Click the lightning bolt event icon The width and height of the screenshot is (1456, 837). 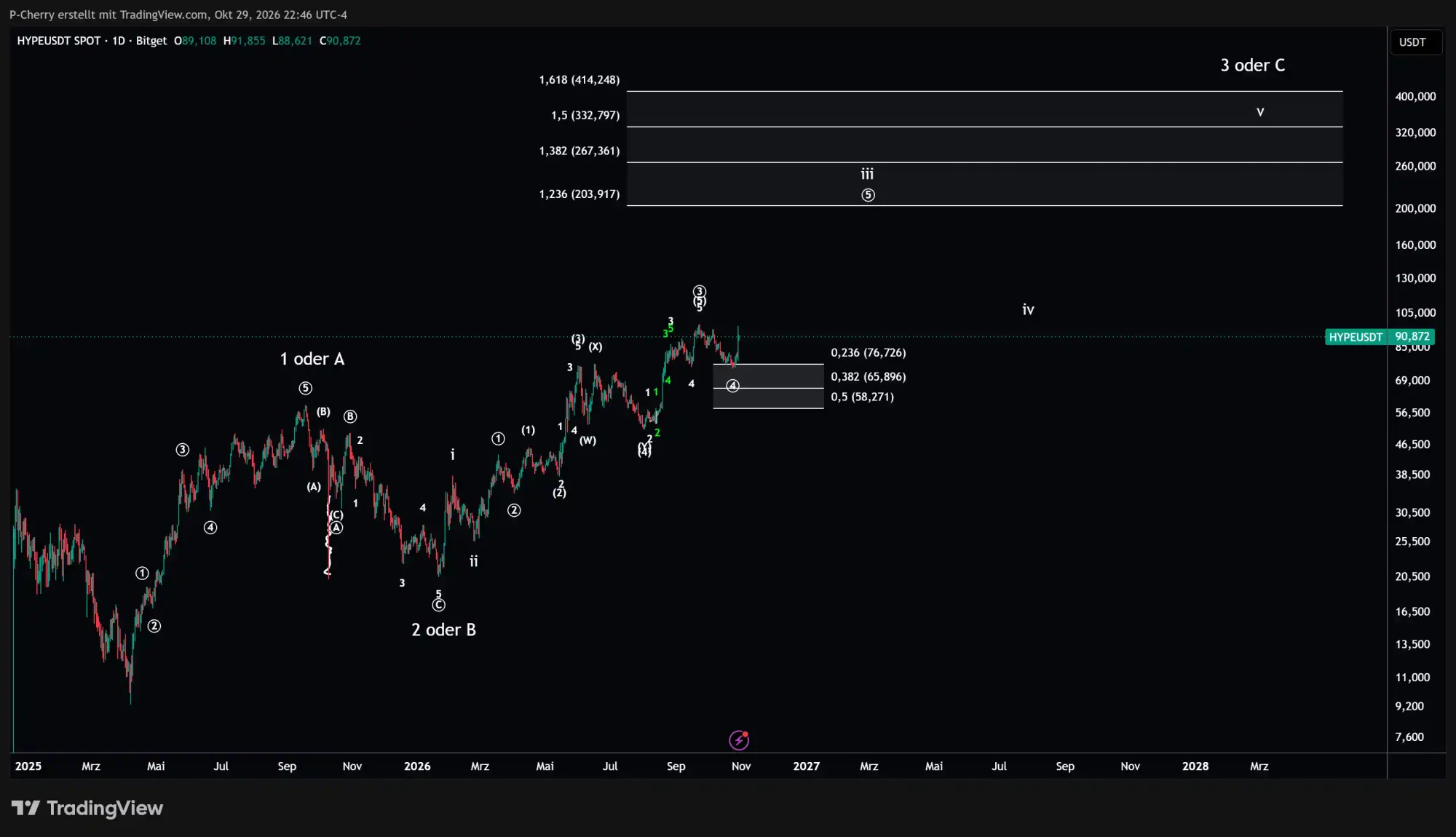(739, 740)
